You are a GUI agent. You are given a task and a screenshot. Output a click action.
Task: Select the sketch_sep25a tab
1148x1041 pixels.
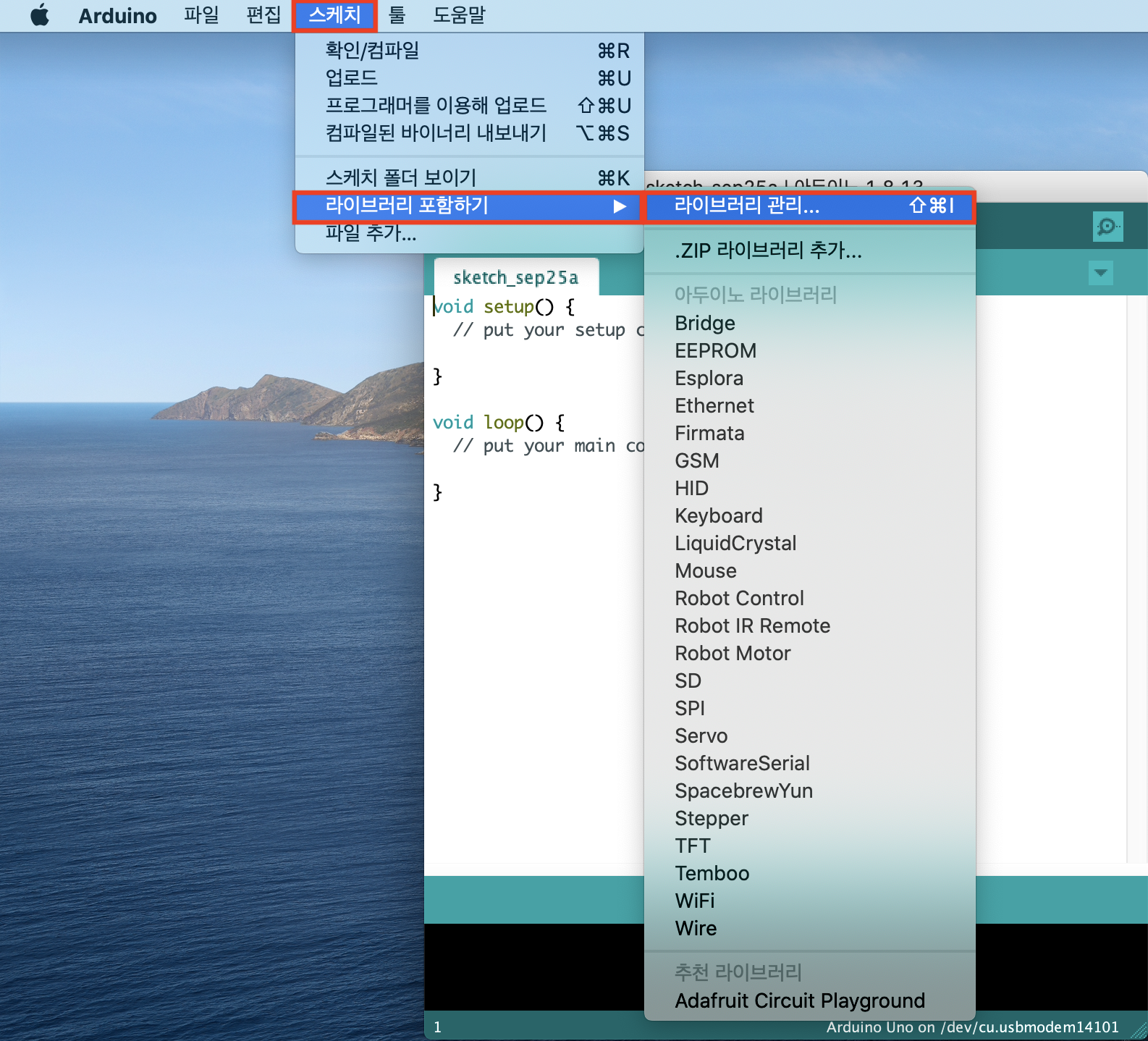(x=516, y=277)
